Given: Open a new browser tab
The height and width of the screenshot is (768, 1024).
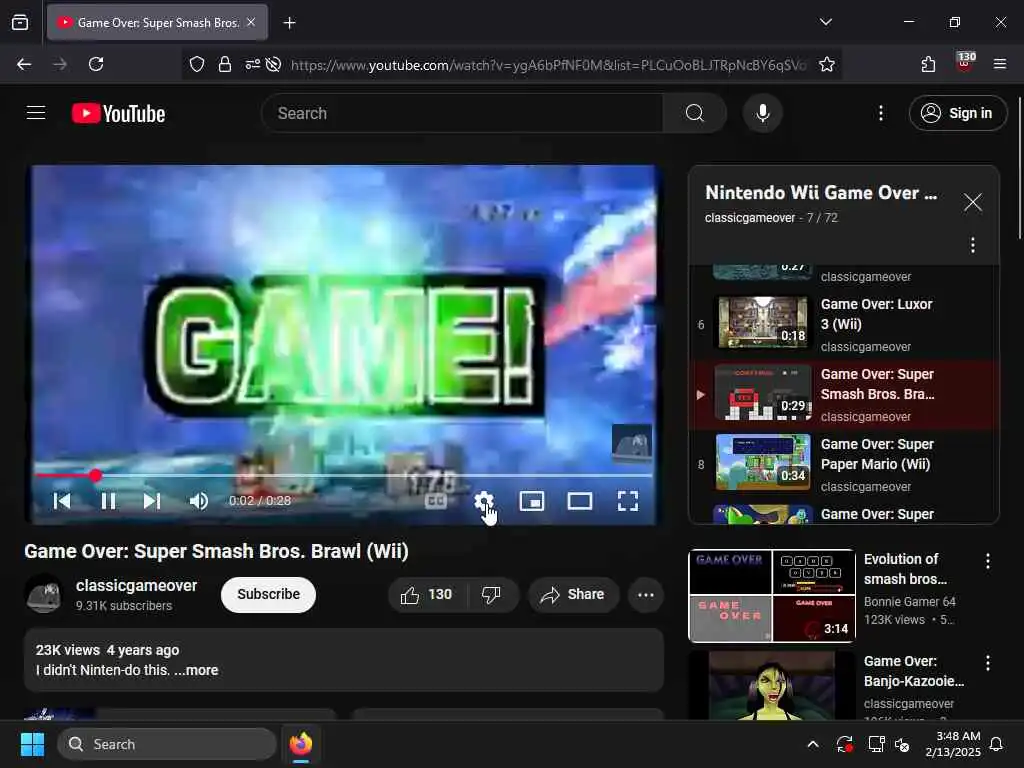Looking at the screenshot, I should pyautogui.click(x=289, y=23).
